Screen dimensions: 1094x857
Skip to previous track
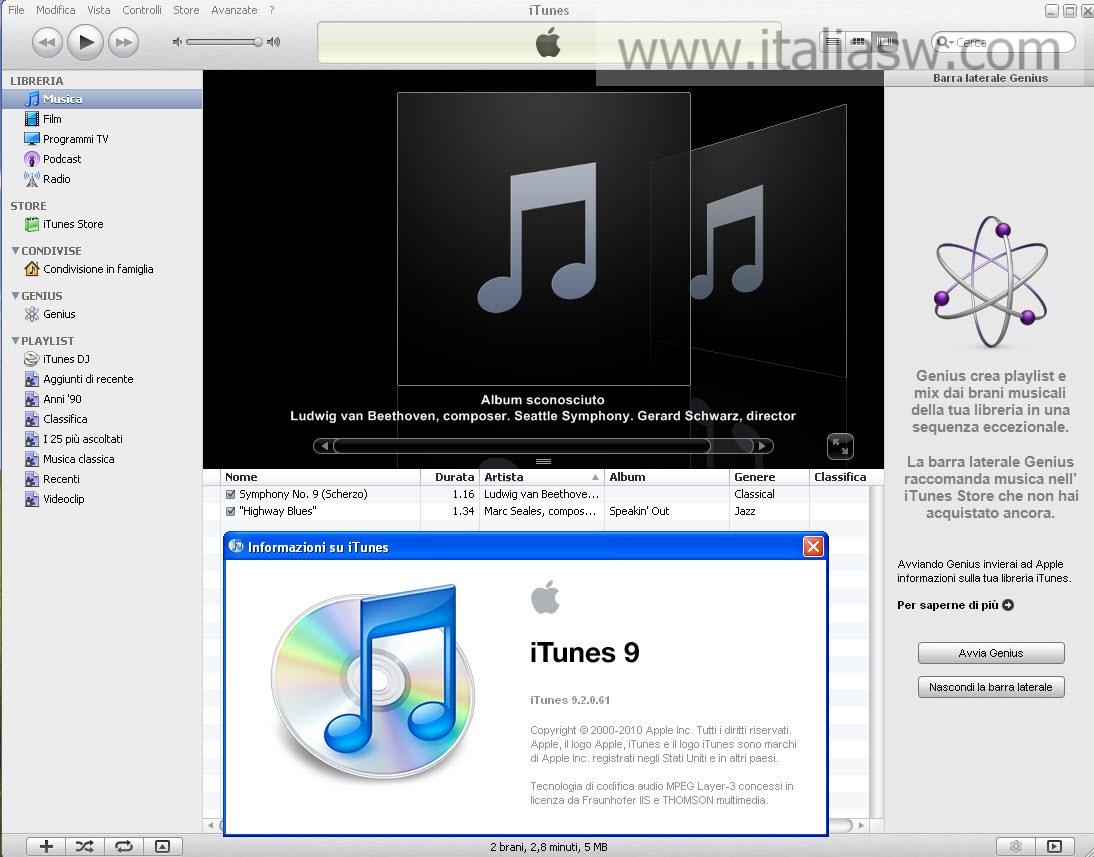pos(47,43)
